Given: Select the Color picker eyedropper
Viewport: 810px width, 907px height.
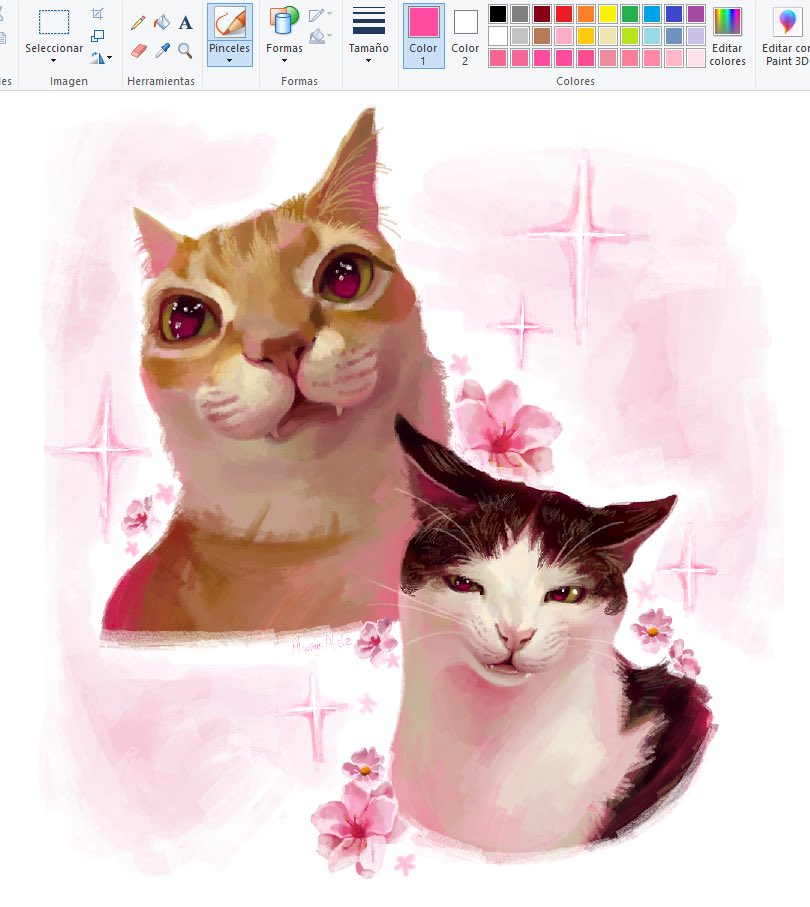Looking at the screenshot, I should [162, 50].
